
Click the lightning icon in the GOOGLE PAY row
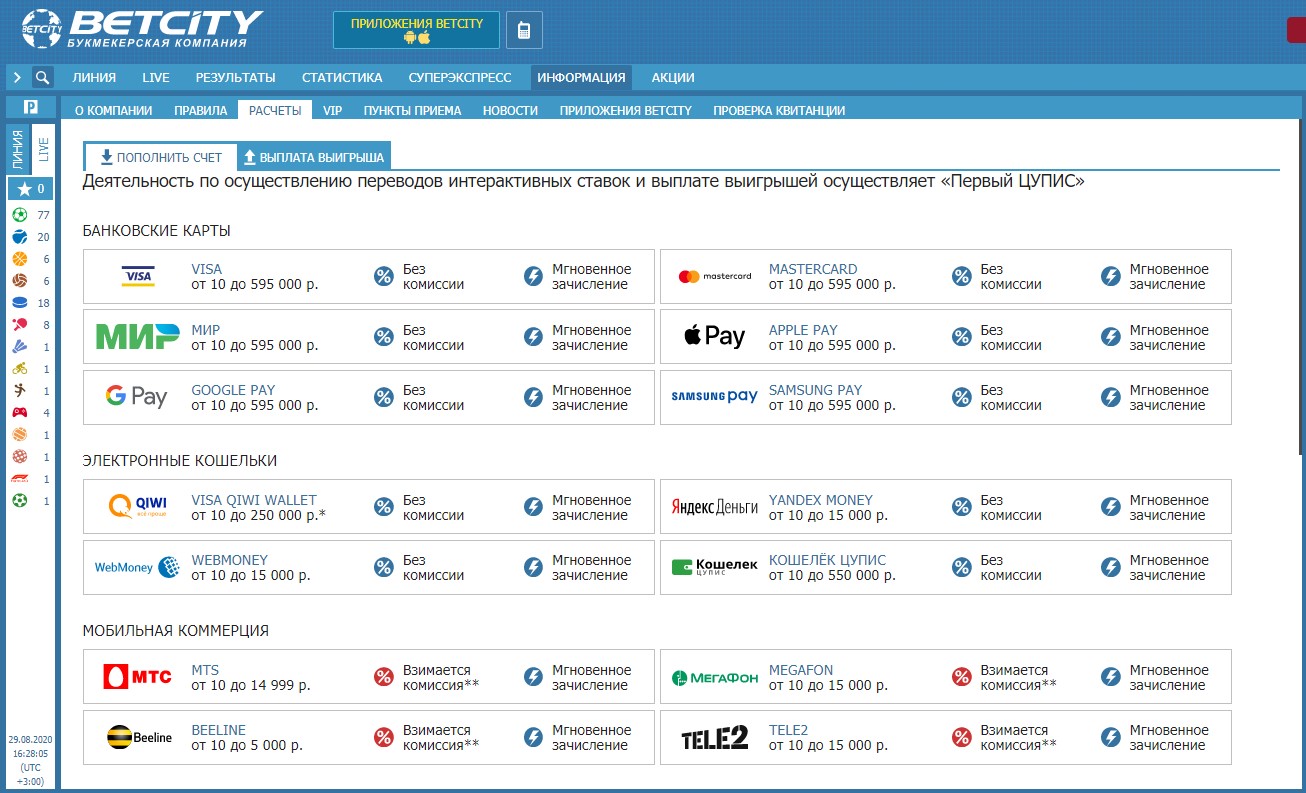point(533,398)
